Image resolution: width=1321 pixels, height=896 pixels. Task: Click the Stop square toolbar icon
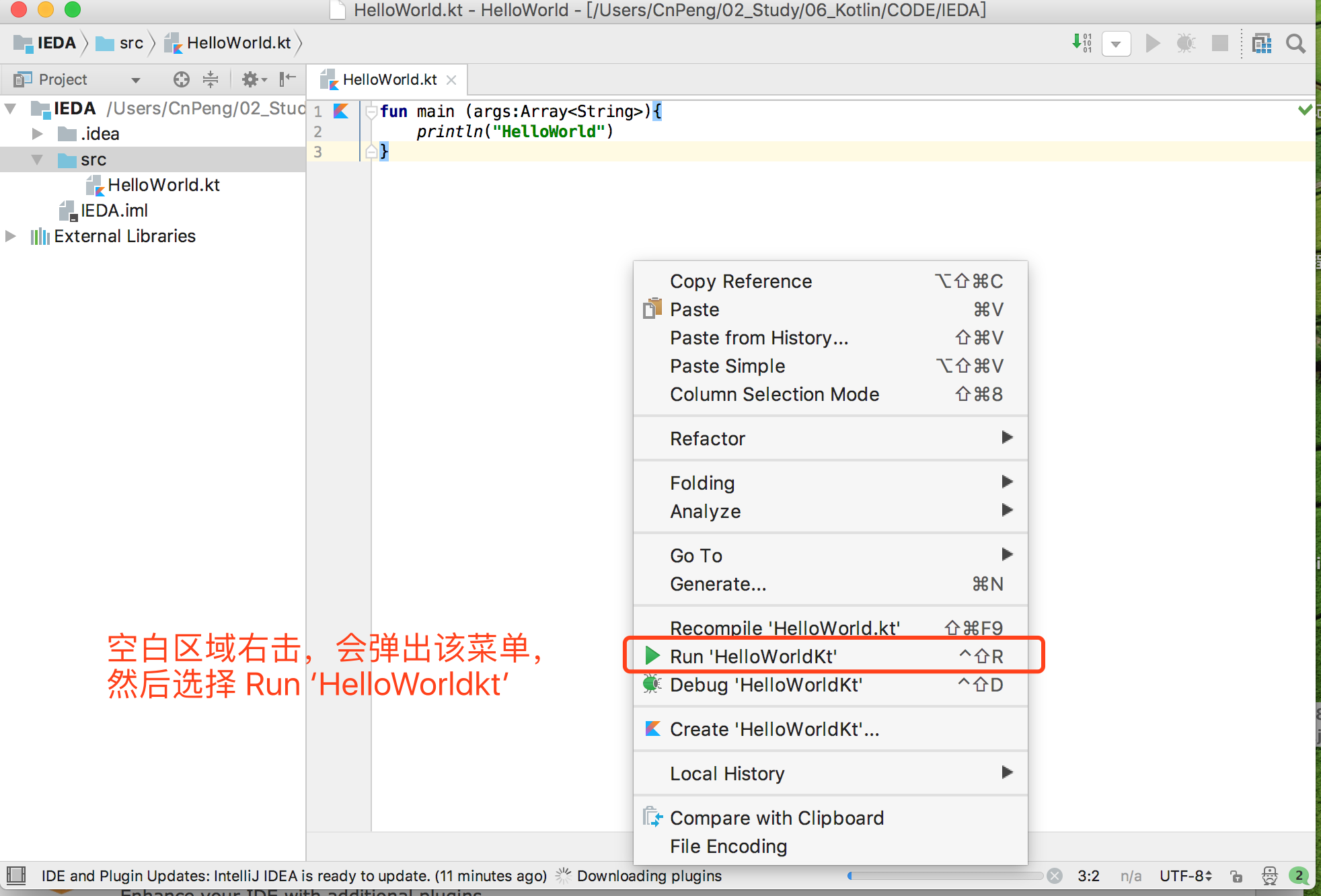pyautogui.click(x=1219, y=44)
